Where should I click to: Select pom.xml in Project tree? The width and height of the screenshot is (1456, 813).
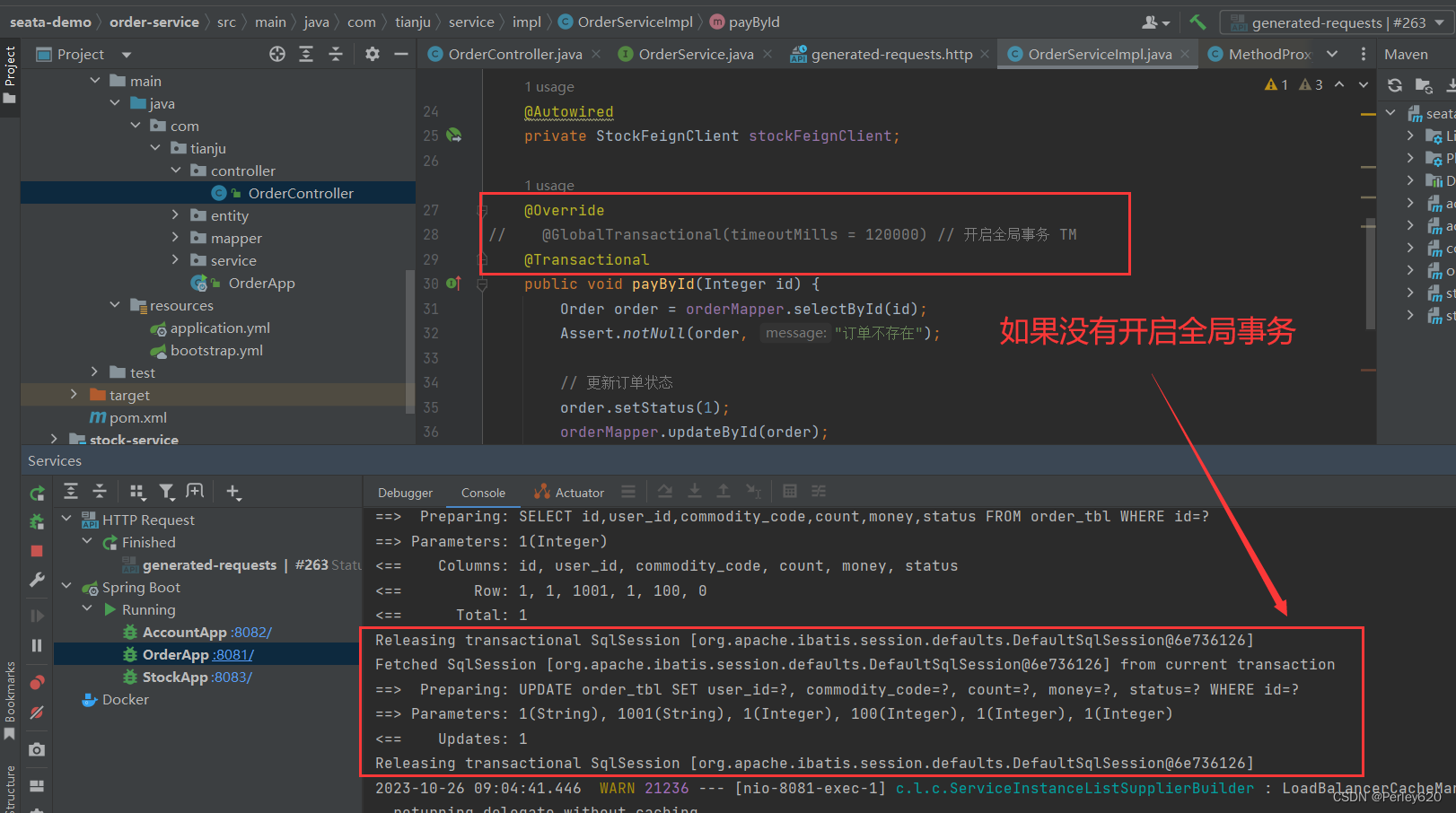tap(128, 418)
